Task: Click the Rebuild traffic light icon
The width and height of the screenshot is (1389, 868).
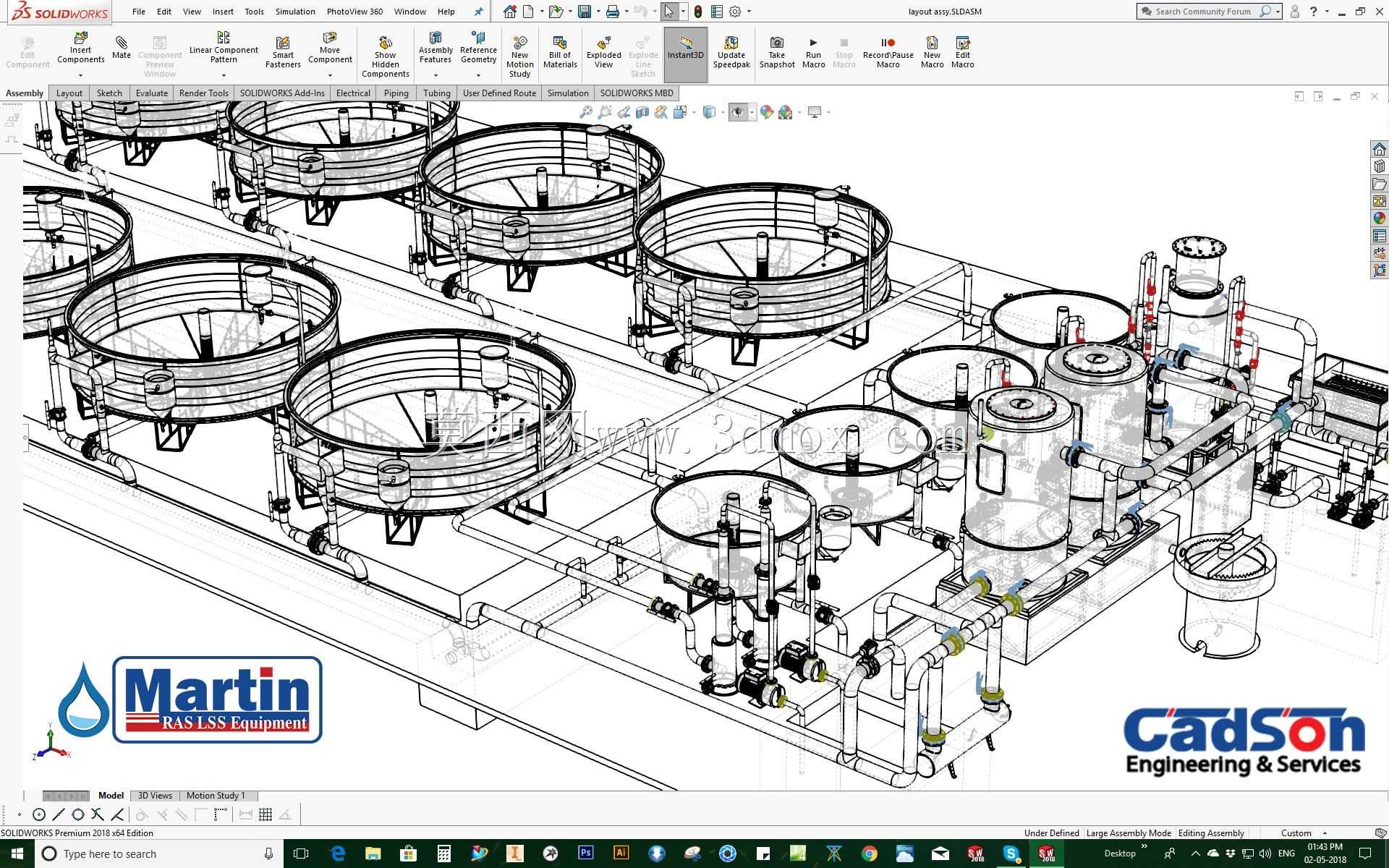Action: [698, 12]
